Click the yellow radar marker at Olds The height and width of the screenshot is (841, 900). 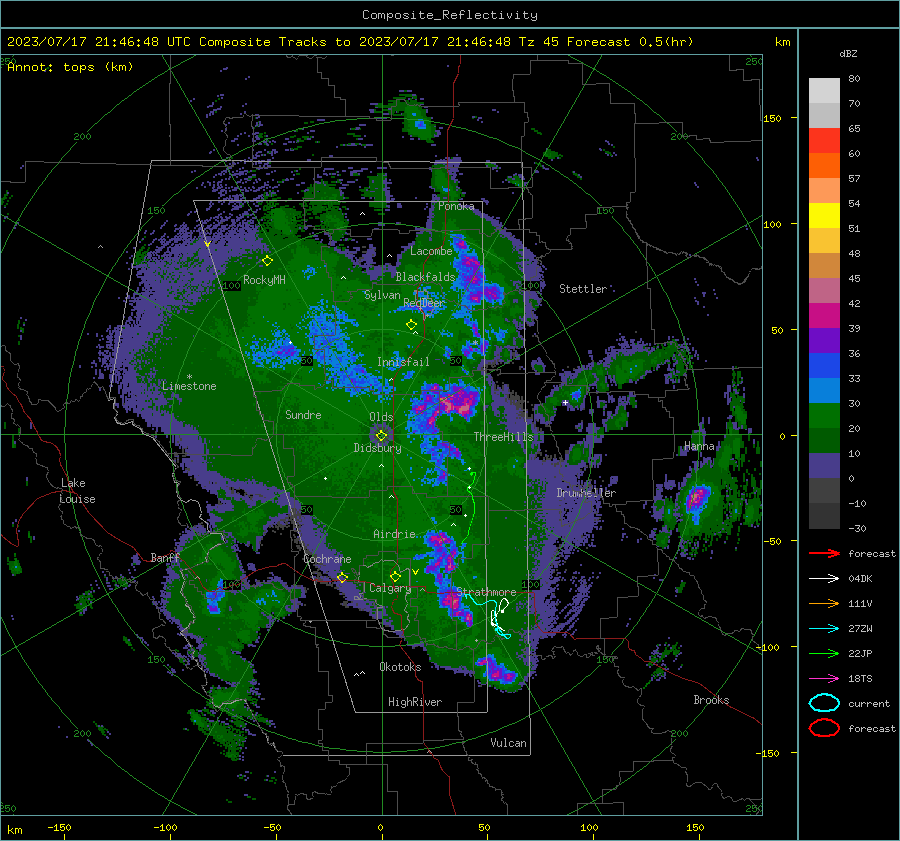381,436
